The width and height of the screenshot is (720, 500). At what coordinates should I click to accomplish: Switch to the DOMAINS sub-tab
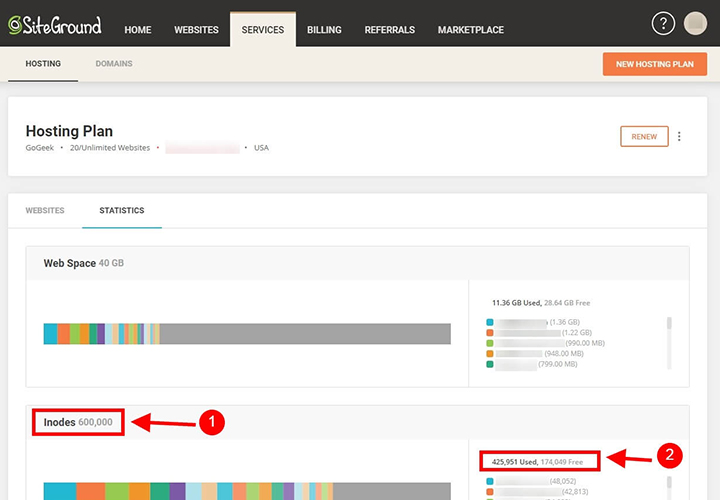tap(114, 64)
